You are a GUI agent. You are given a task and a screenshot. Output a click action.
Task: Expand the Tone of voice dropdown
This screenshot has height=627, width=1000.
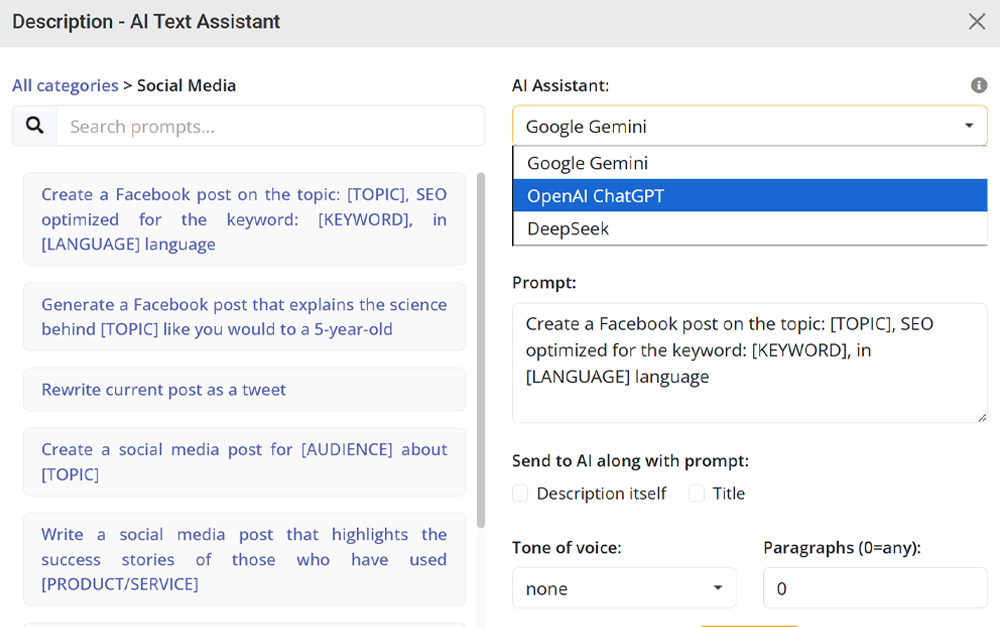coord(624,588)
